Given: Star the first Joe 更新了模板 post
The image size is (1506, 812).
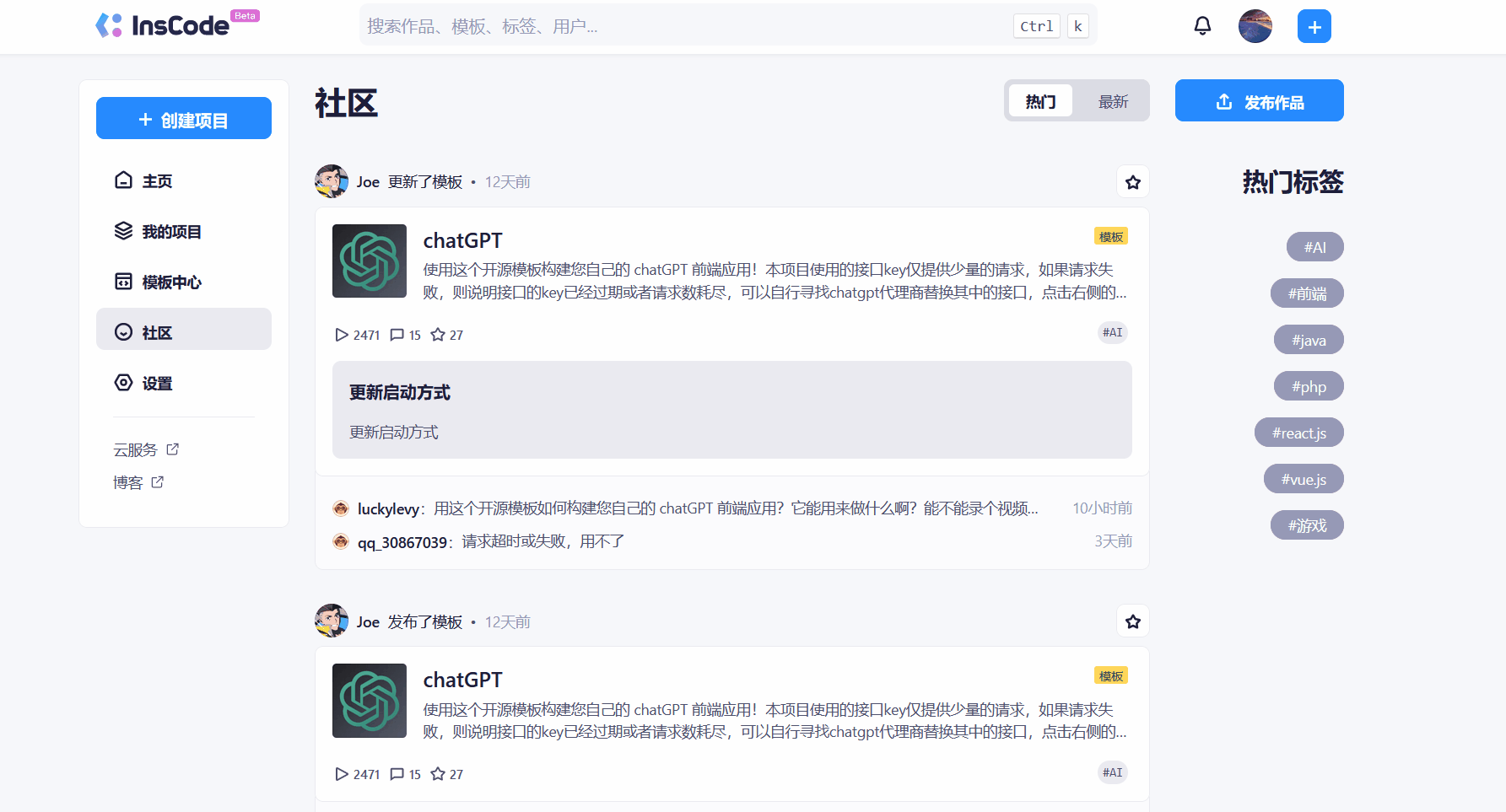Looking at the screenshot, I should pos(1133,182).
